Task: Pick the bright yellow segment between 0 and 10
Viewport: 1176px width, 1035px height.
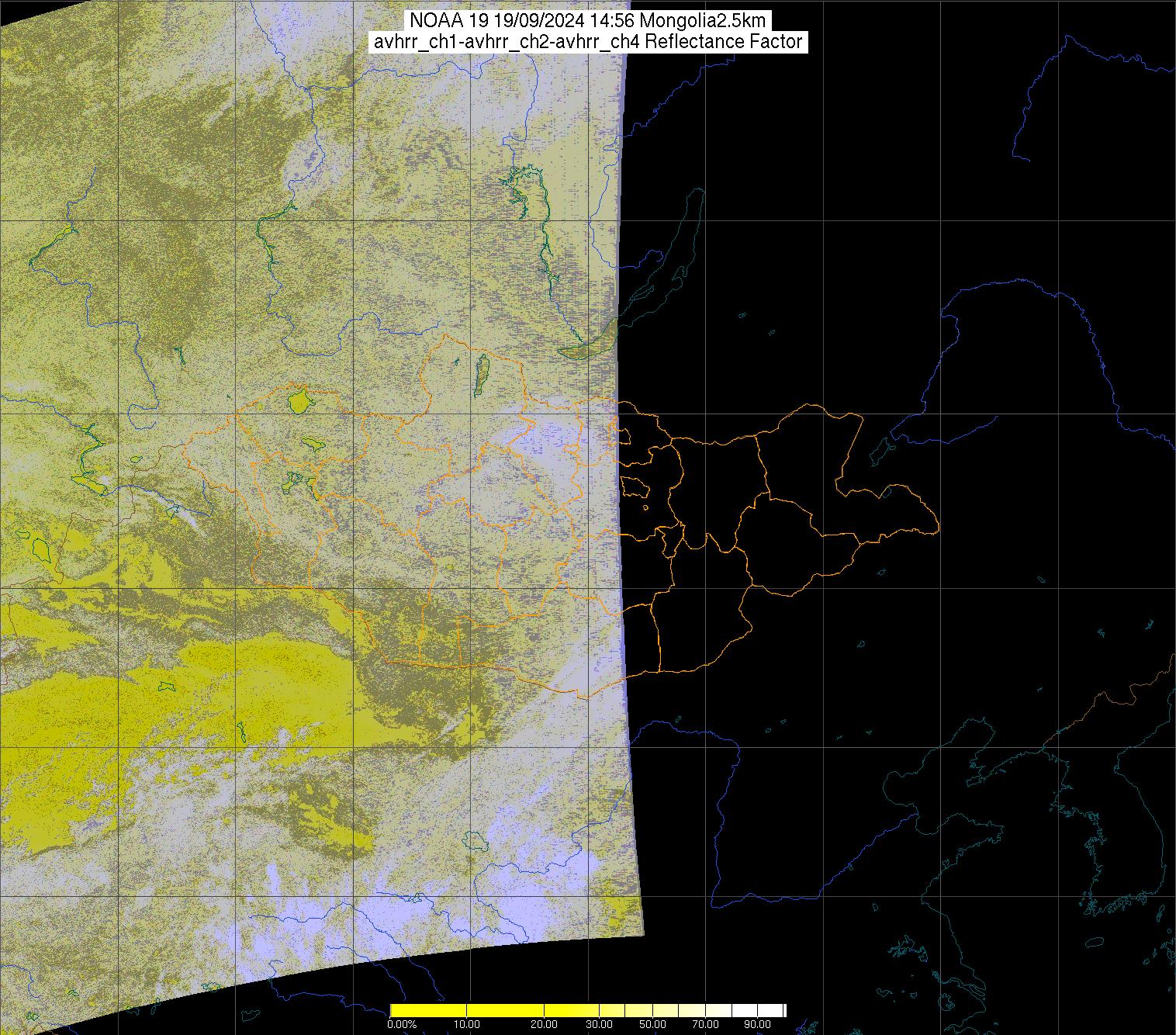Action: click(x=427, y=1010)
